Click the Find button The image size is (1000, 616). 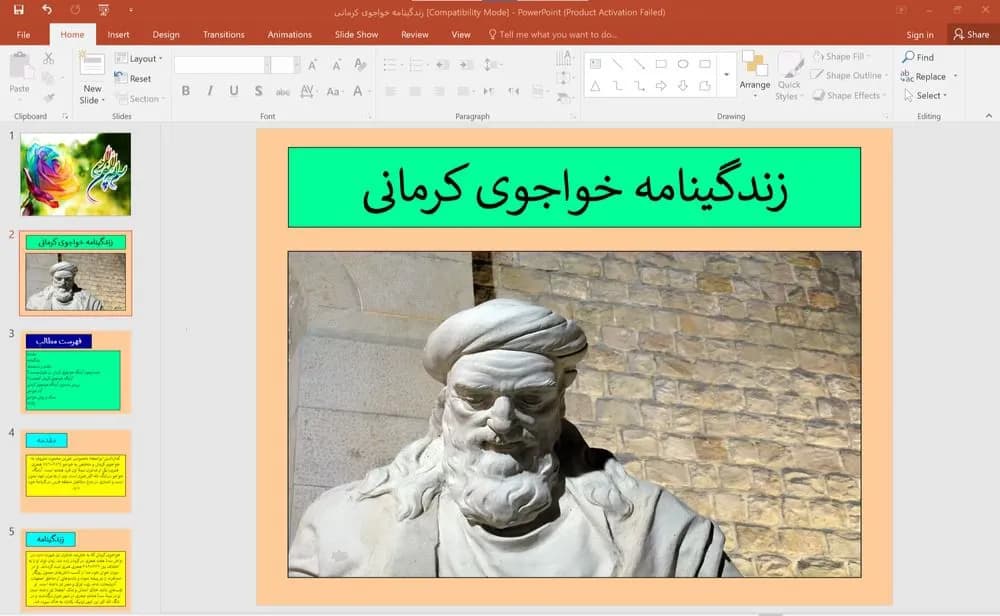[918, 57]
